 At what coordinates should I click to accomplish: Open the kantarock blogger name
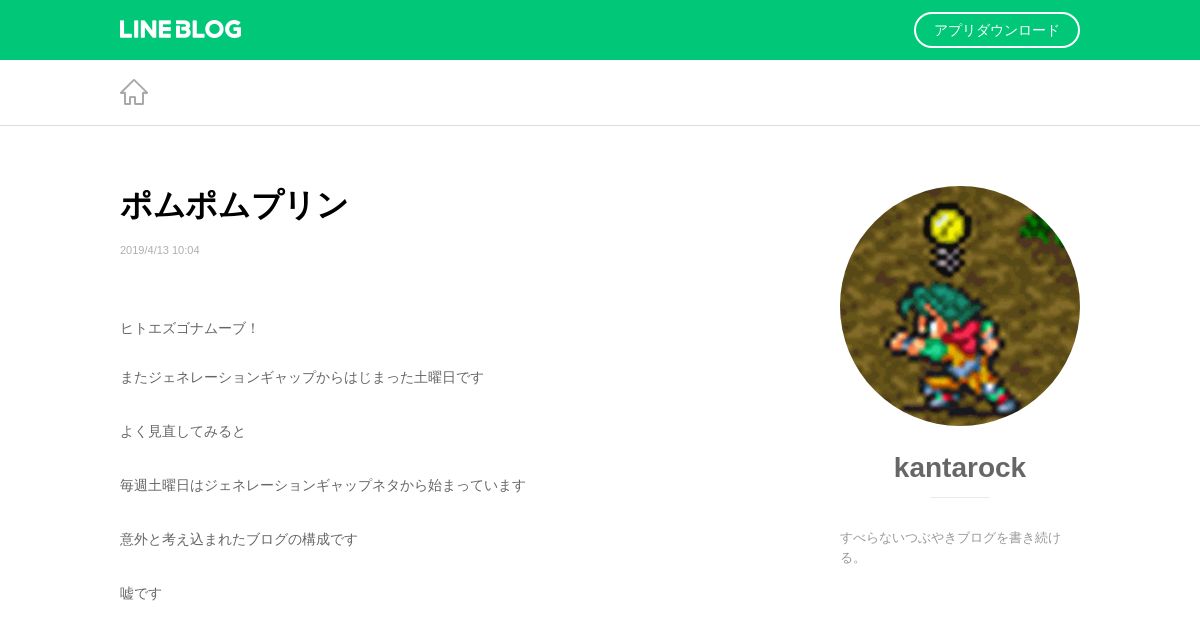[960, 467]
